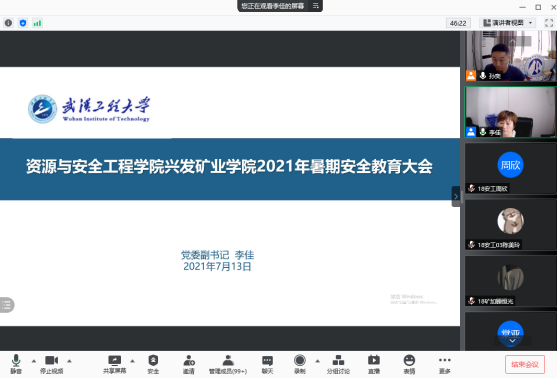Open the screen-share options menu at top
The width and height of the screenshot is (558, 379).
(316, 6)
